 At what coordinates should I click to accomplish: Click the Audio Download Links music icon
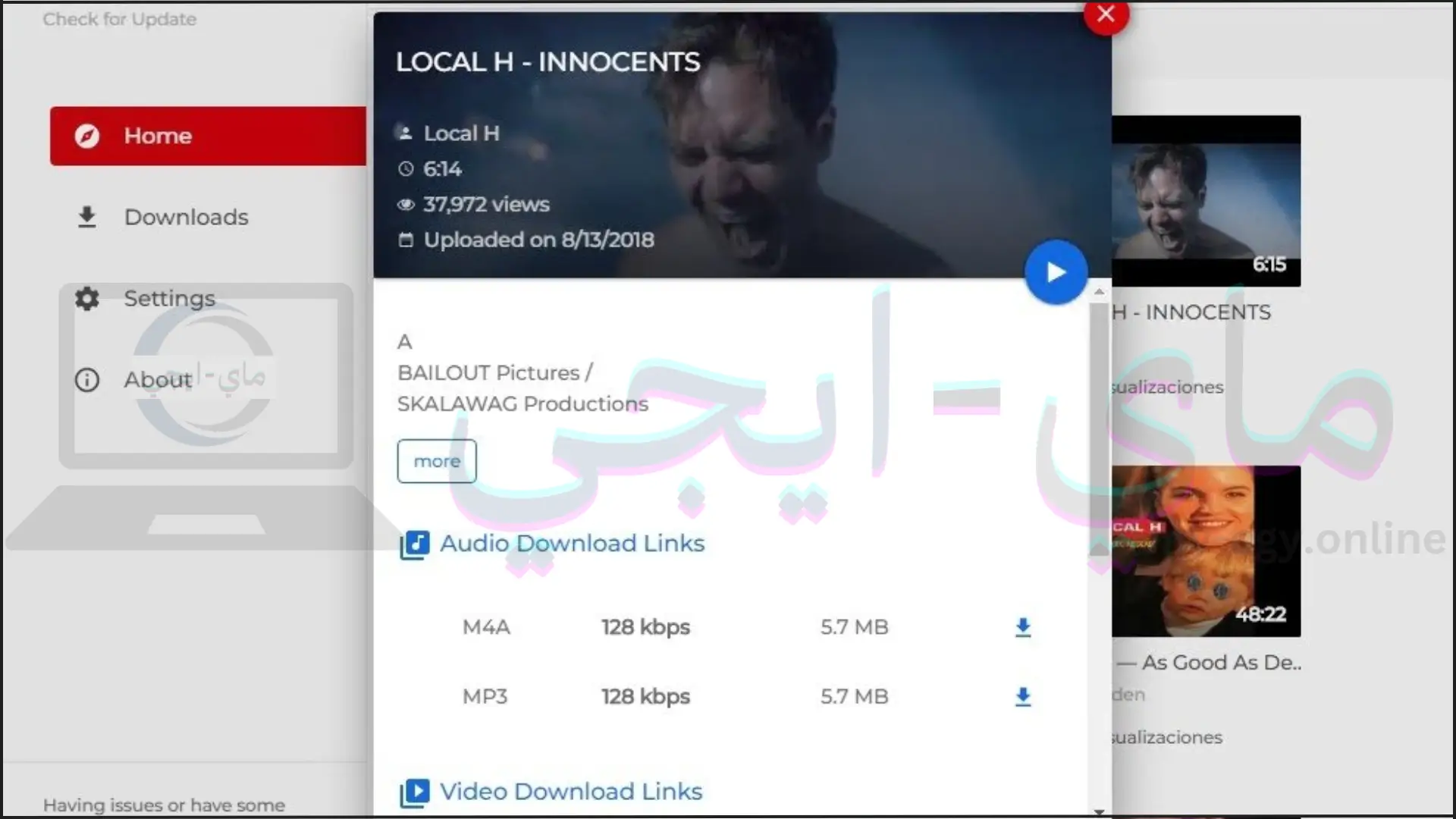point(414,544)
